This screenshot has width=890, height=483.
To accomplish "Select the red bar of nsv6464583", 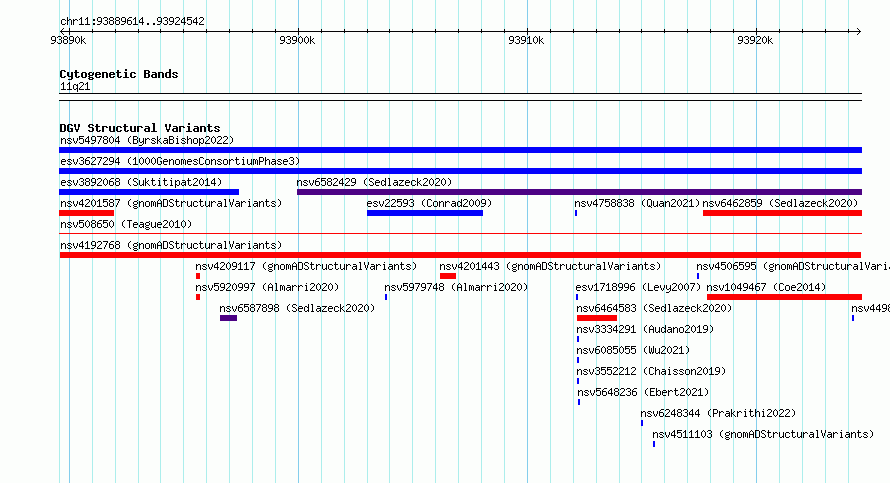I will point(597,318).
